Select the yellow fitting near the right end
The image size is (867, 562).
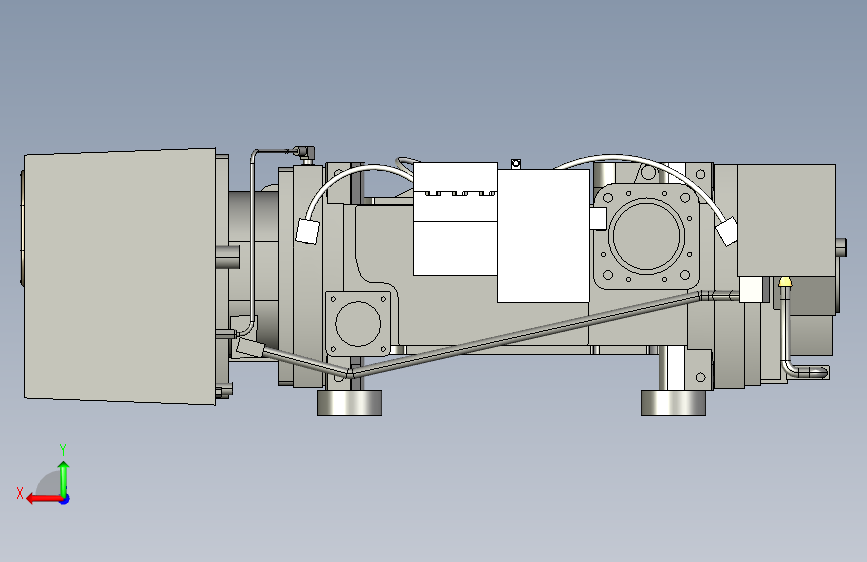pyautogui.click(x=785, y=283)
